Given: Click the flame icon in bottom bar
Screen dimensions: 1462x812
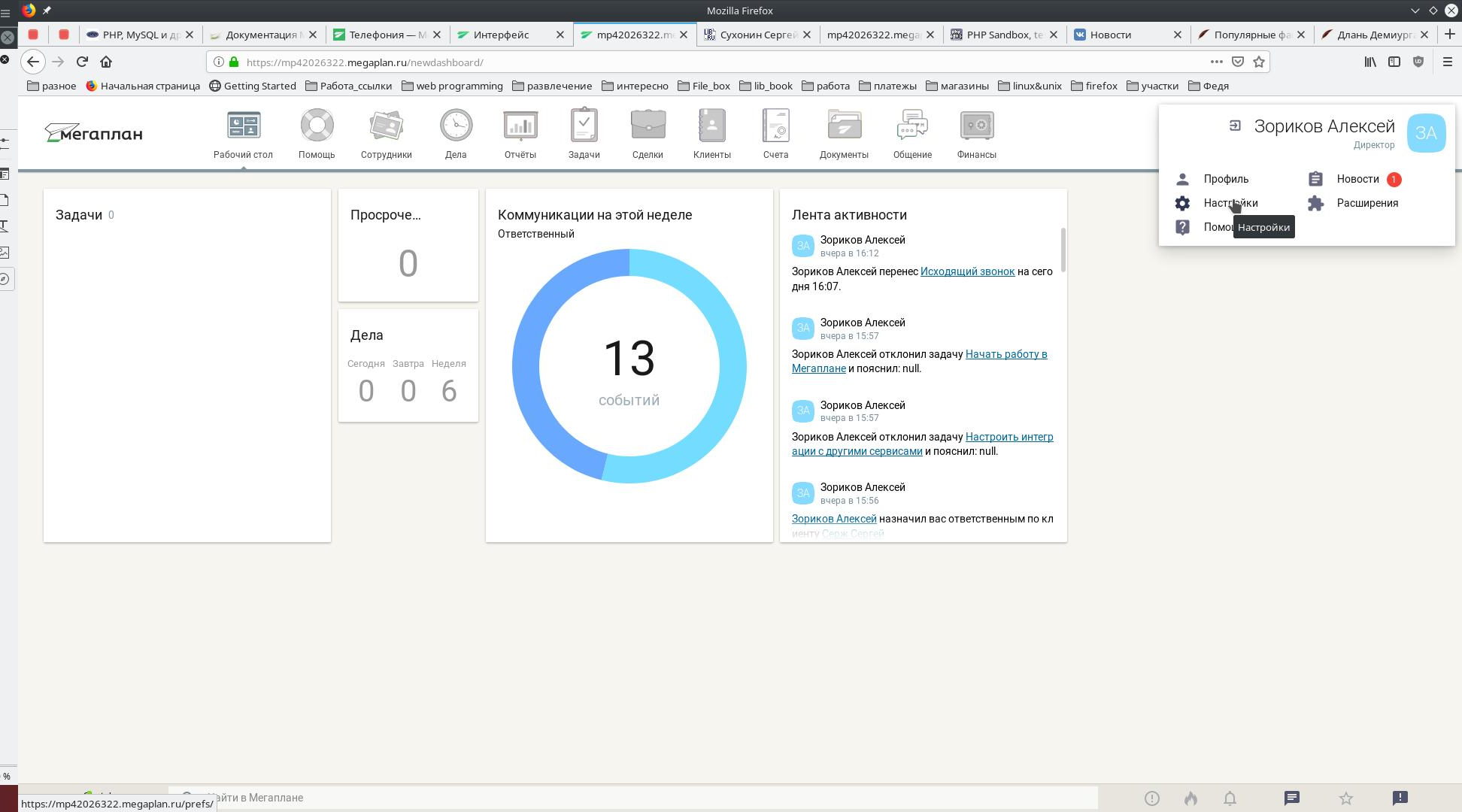Looking at the screenshot, I should coord(1191,798).
